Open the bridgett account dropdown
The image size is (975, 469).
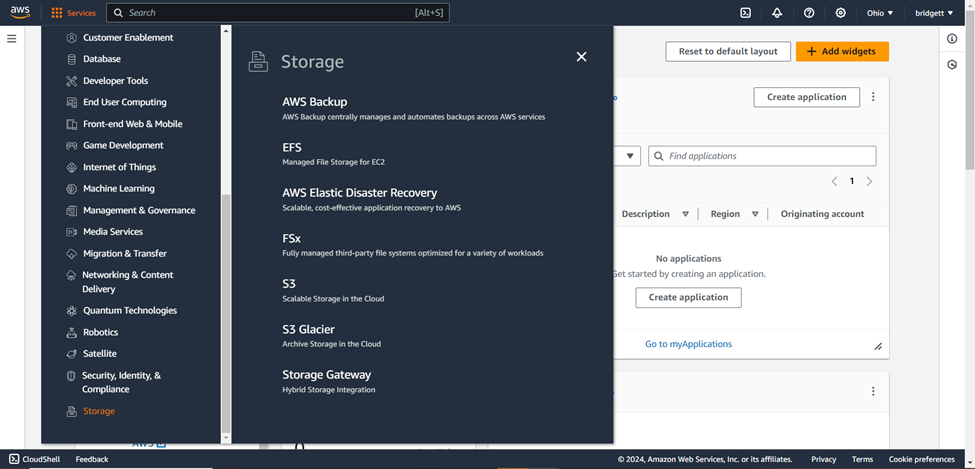[934, 12]
